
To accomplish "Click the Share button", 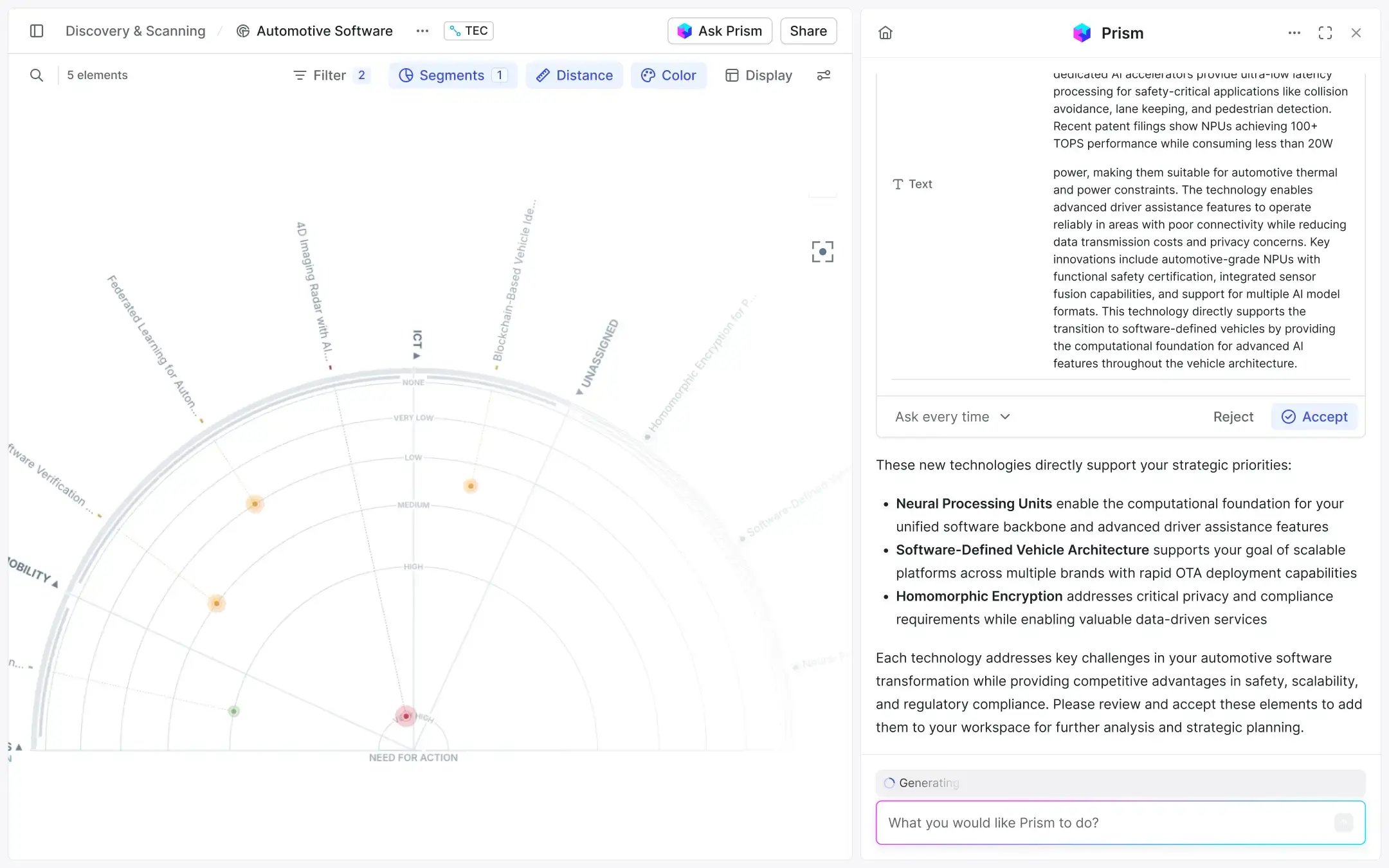I will tap(808, 31).
